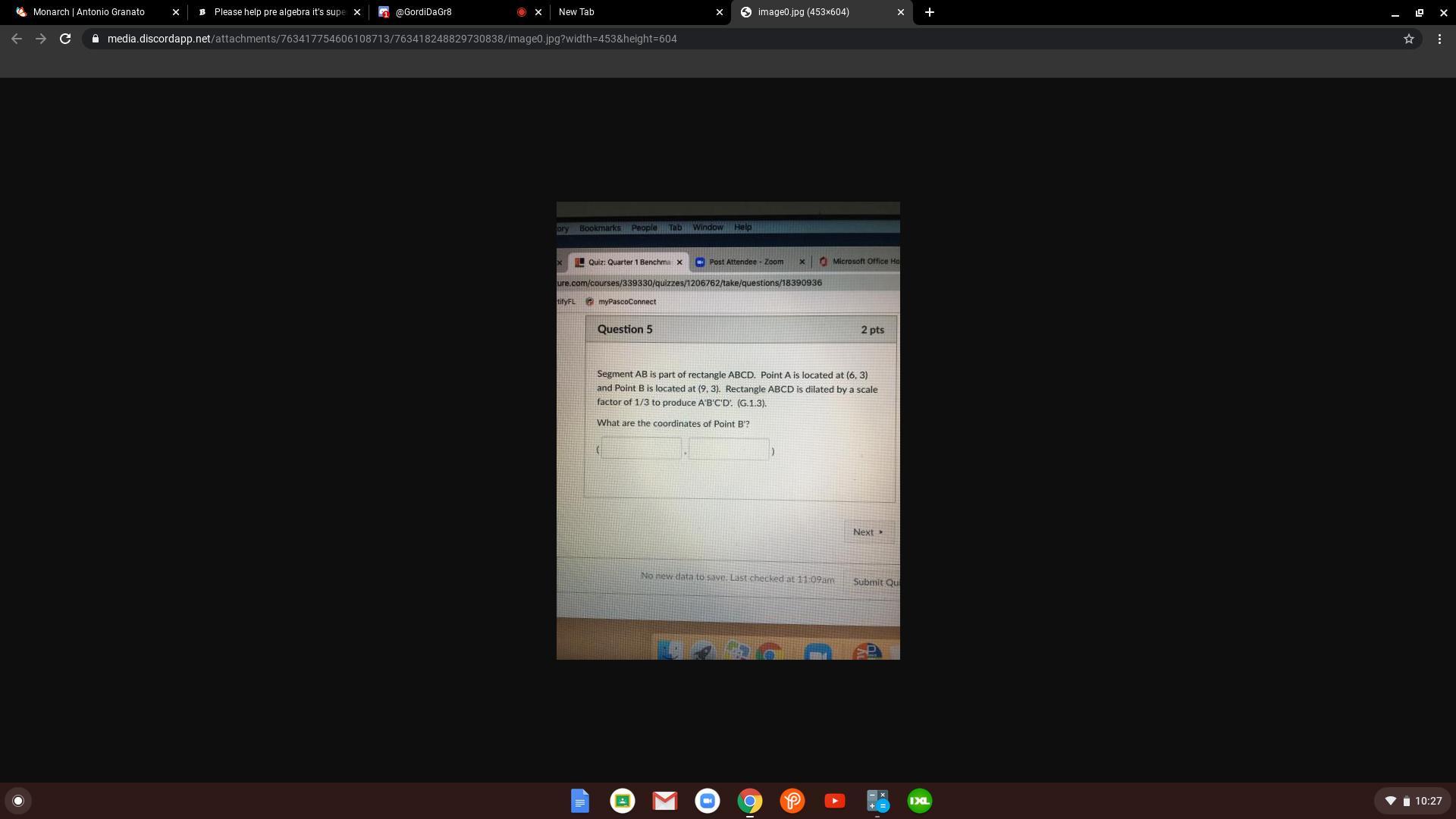This screenshot has height=819, width=1456.
Task: Close the New Tab tab
Action: 720,12
